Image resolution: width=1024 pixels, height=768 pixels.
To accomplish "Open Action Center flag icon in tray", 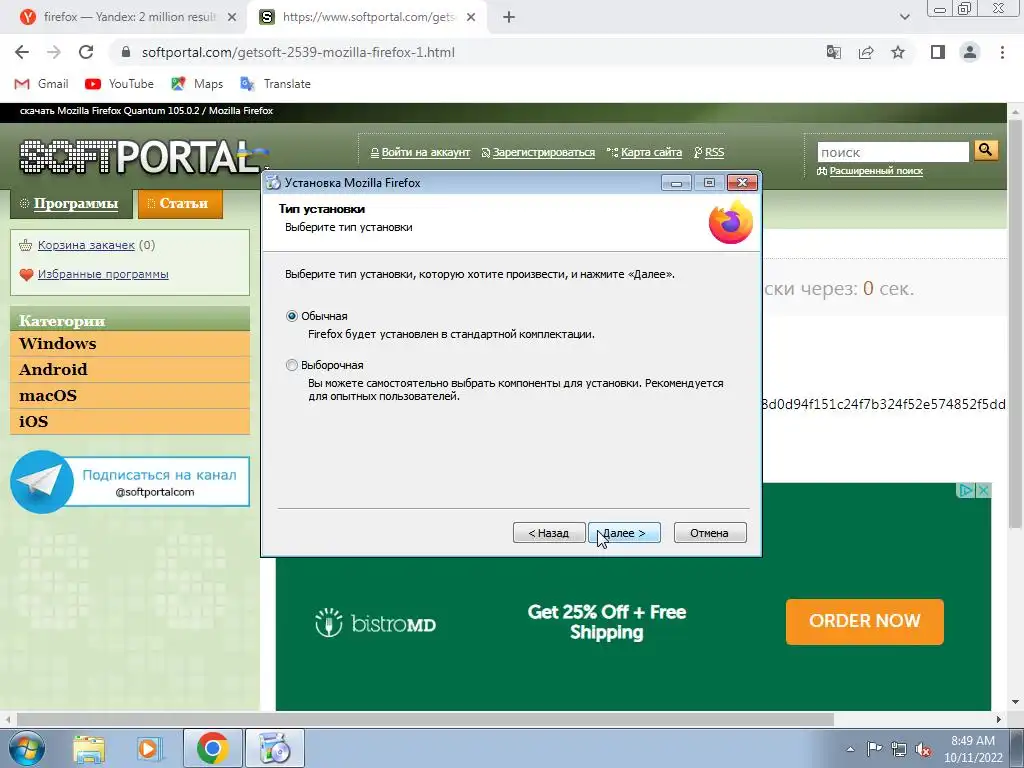I will (874, 749).
